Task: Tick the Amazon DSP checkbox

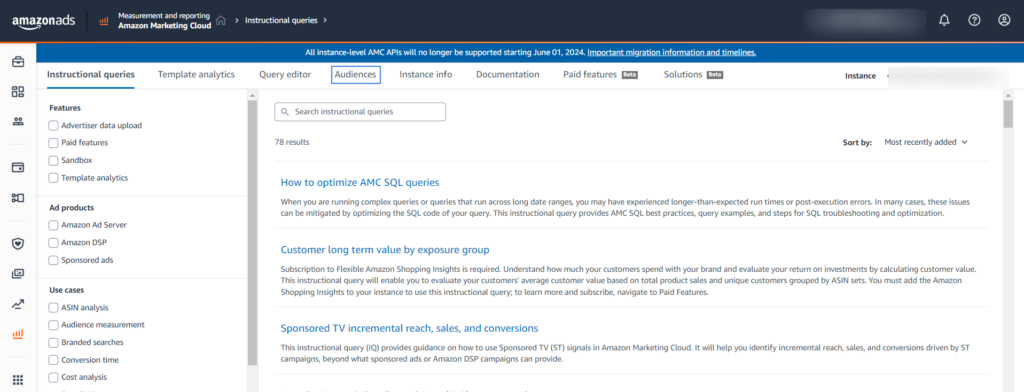Action: tap(54, 242)
